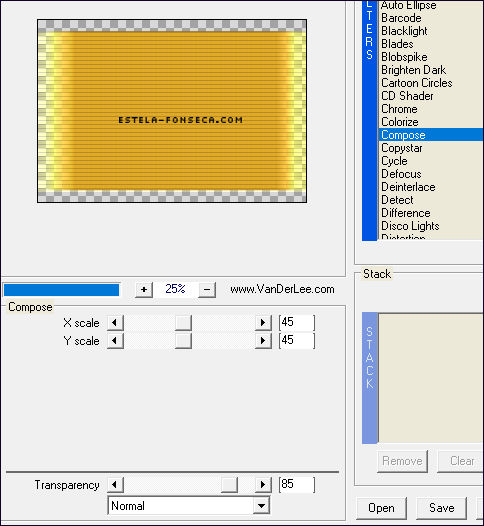Image resolution: width=484 pixels, height=526 pixels.
Task: Click the Transparency value field
Action: (x=297, y=485)
